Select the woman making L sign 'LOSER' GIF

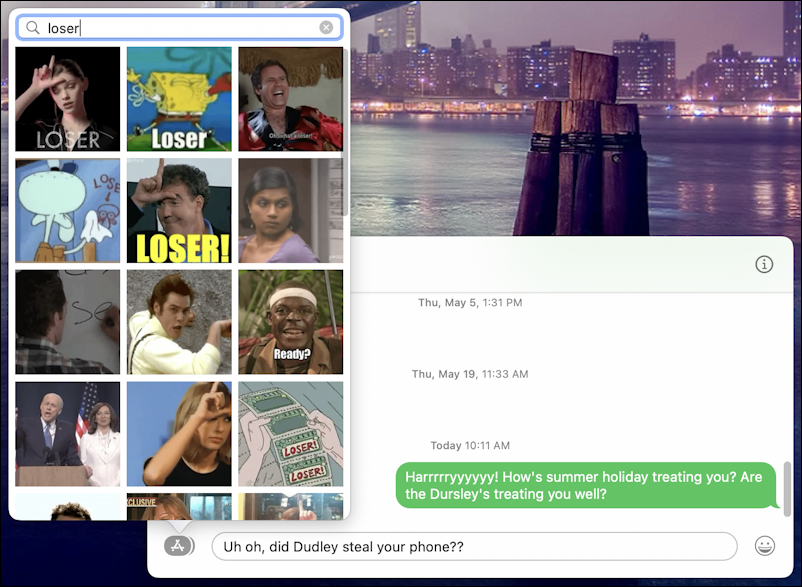68,99
